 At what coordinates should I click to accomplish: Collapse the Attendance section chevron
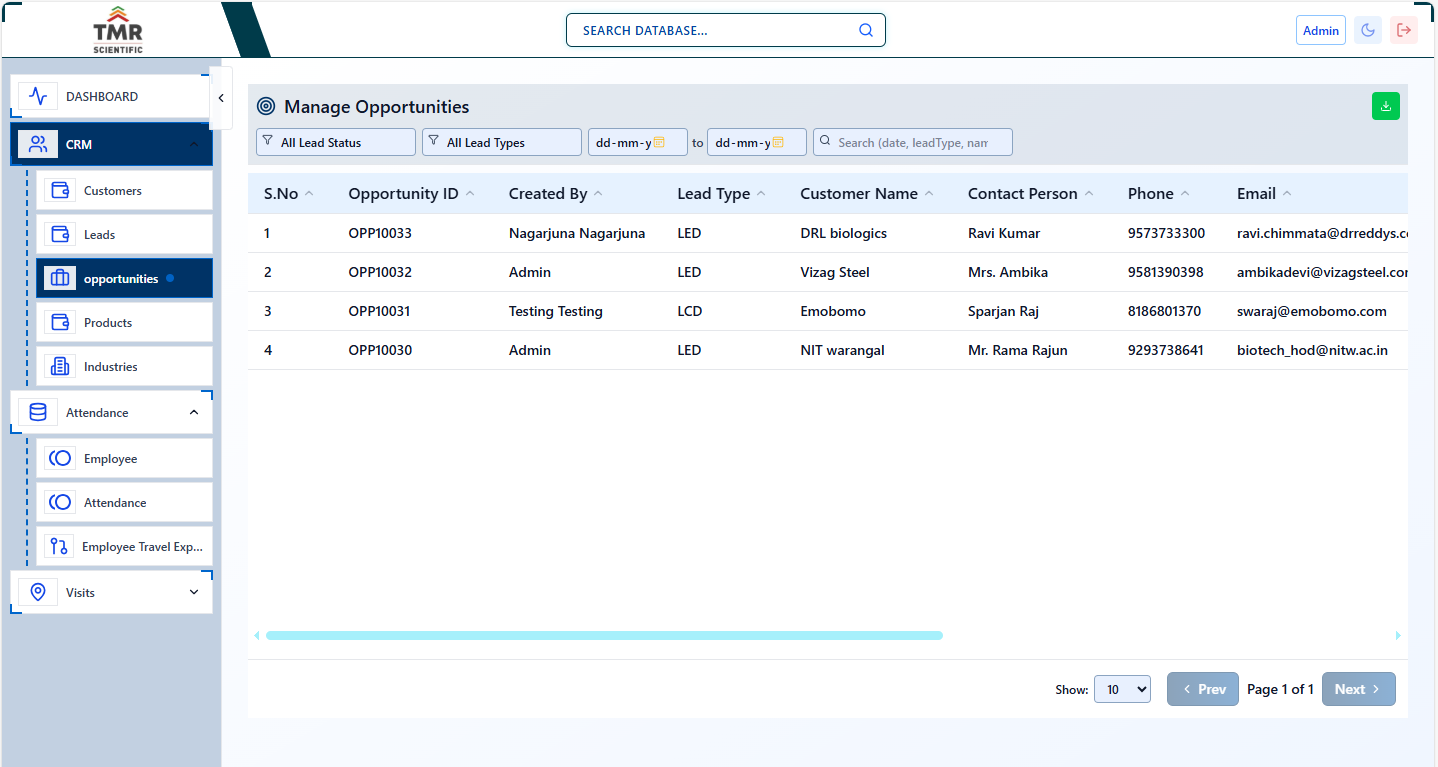tap(193, 411)
